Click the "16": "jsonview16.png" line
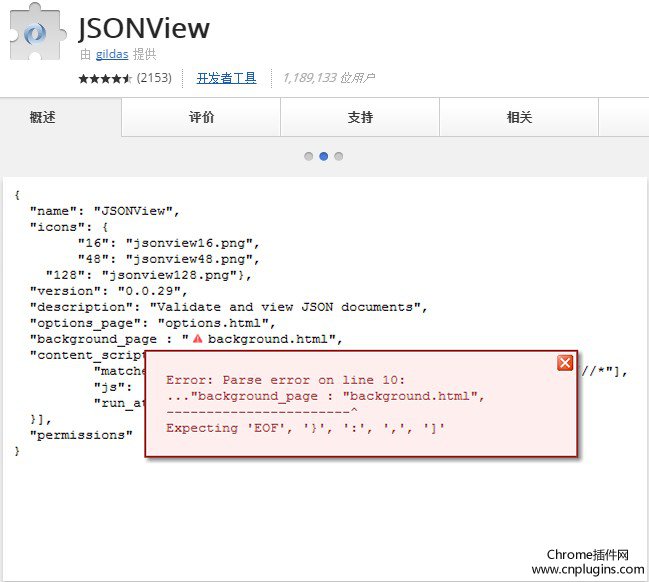Image resolution: width=649 pixels, height=582 pixels. pyautogui.click(x=169, y=243)
